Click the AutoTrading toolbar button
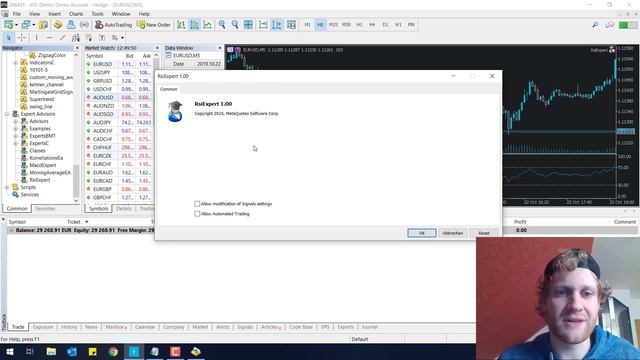This screenshot has height=360, width=640. [113, 25]
